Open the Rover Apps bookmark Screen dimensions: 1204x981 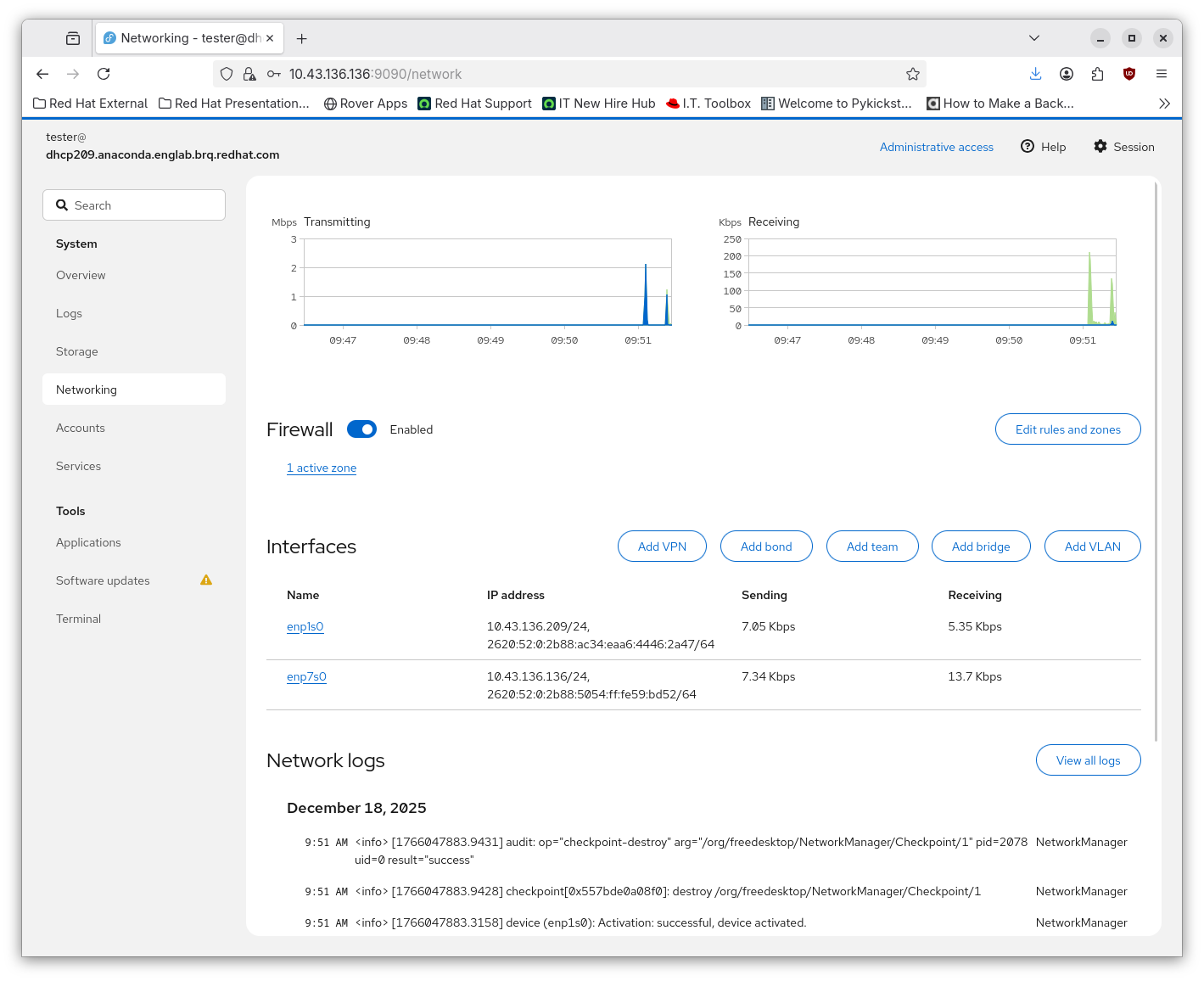click(366, 104)
